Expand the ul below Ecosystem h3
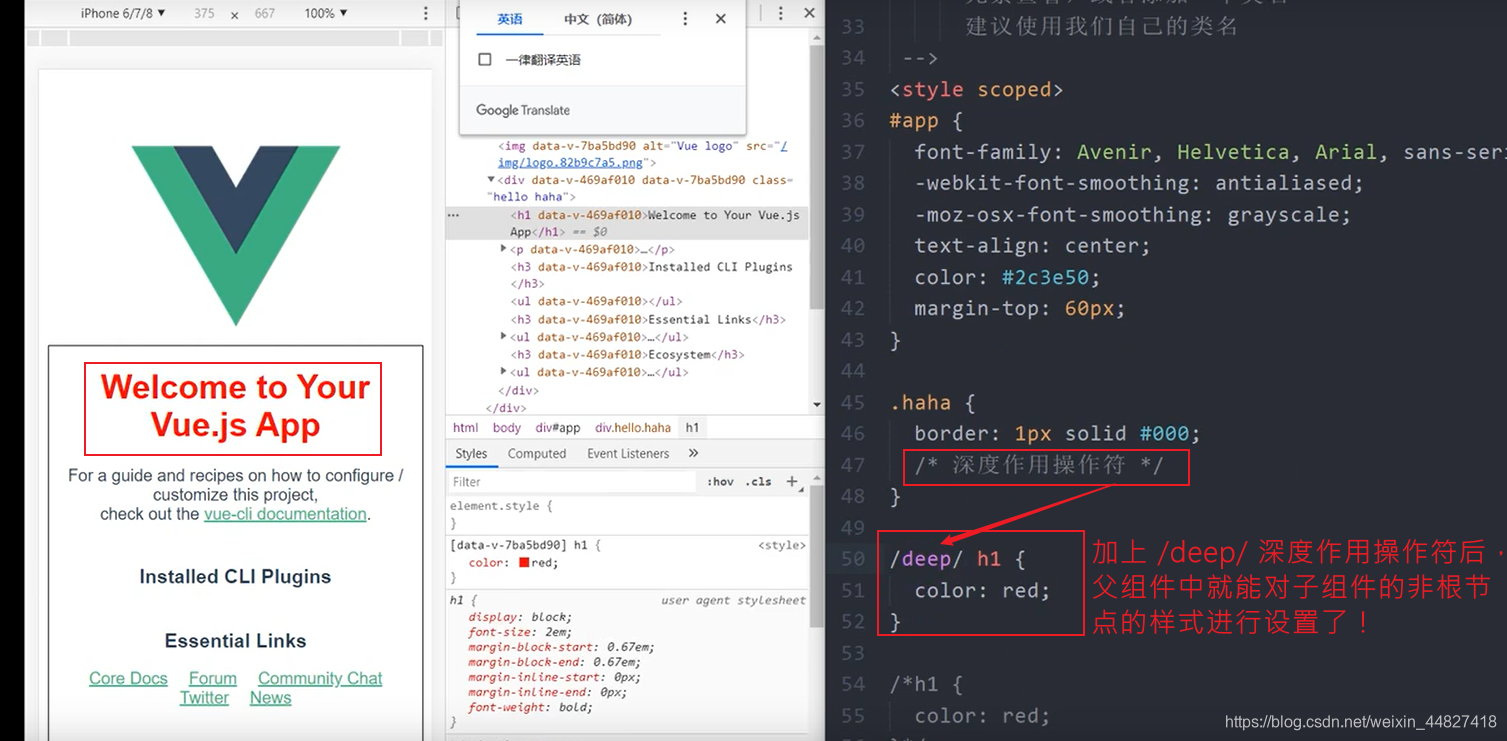The height and width of the screenshot is (741, 1507). pyautogui.click(x=503, y=372)
